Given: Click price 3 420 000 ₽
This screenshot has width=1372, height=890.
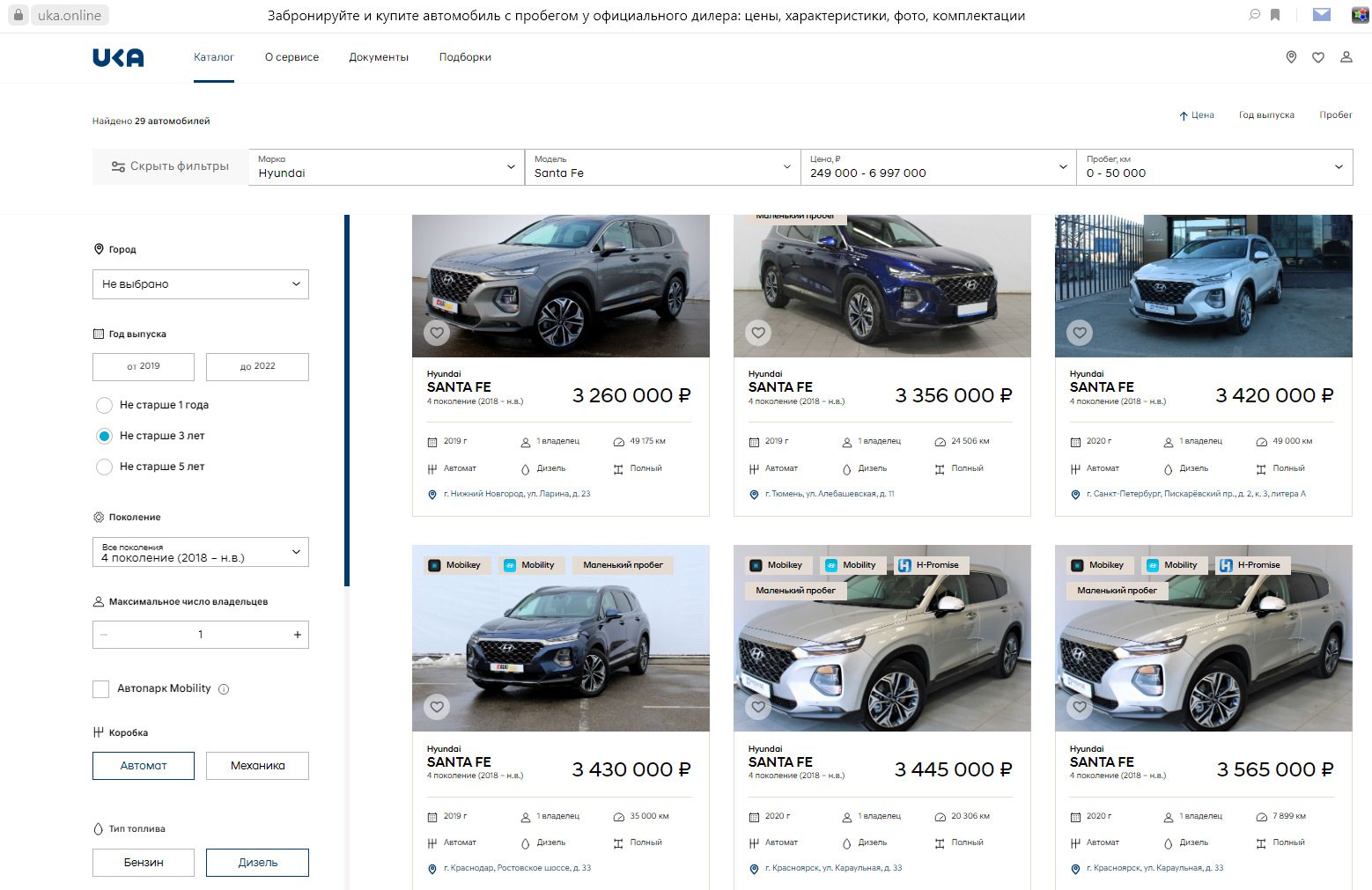Looking at the screenshot, I should point(1274,395).
